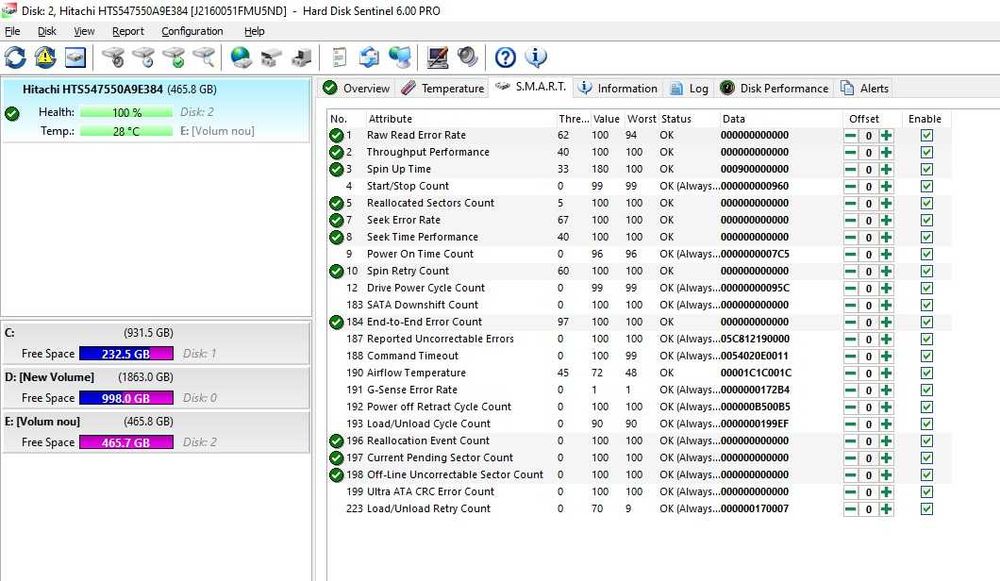Toggle Enable checkbox for Airflow Temperature
The image size is (1000, 581).
tap(927, 373)
